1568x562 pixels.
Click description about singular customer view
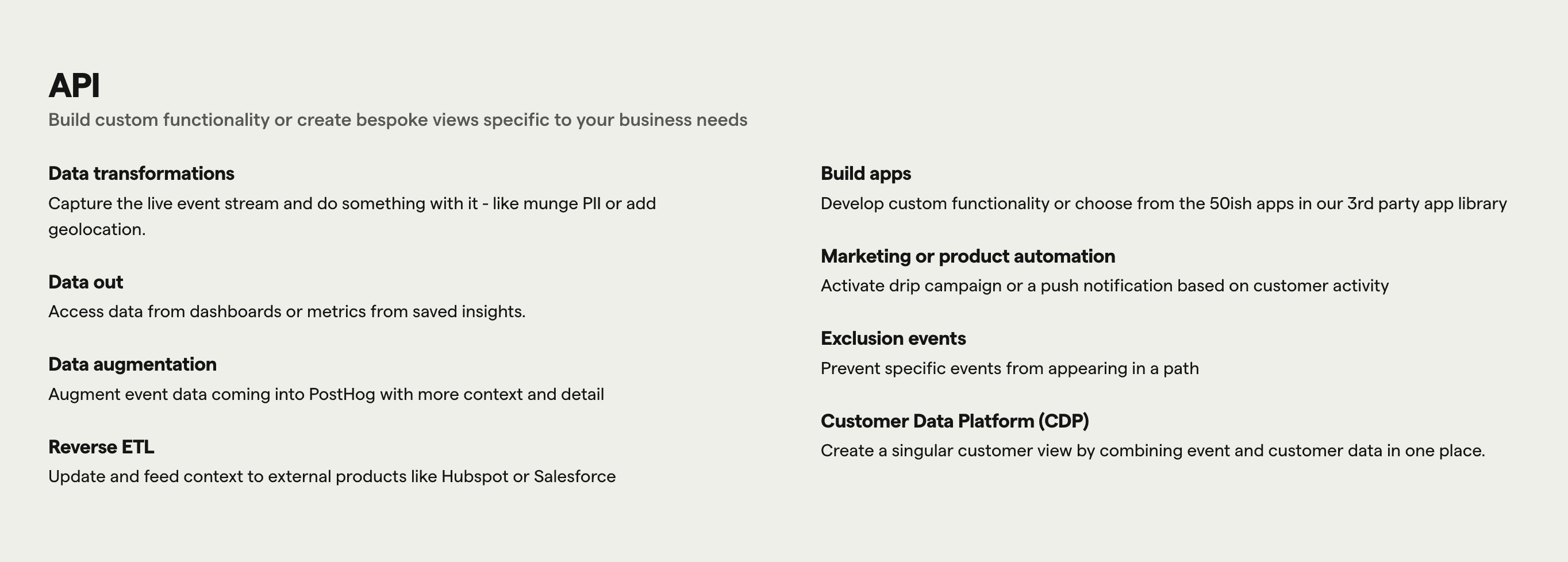[1153, 451]
